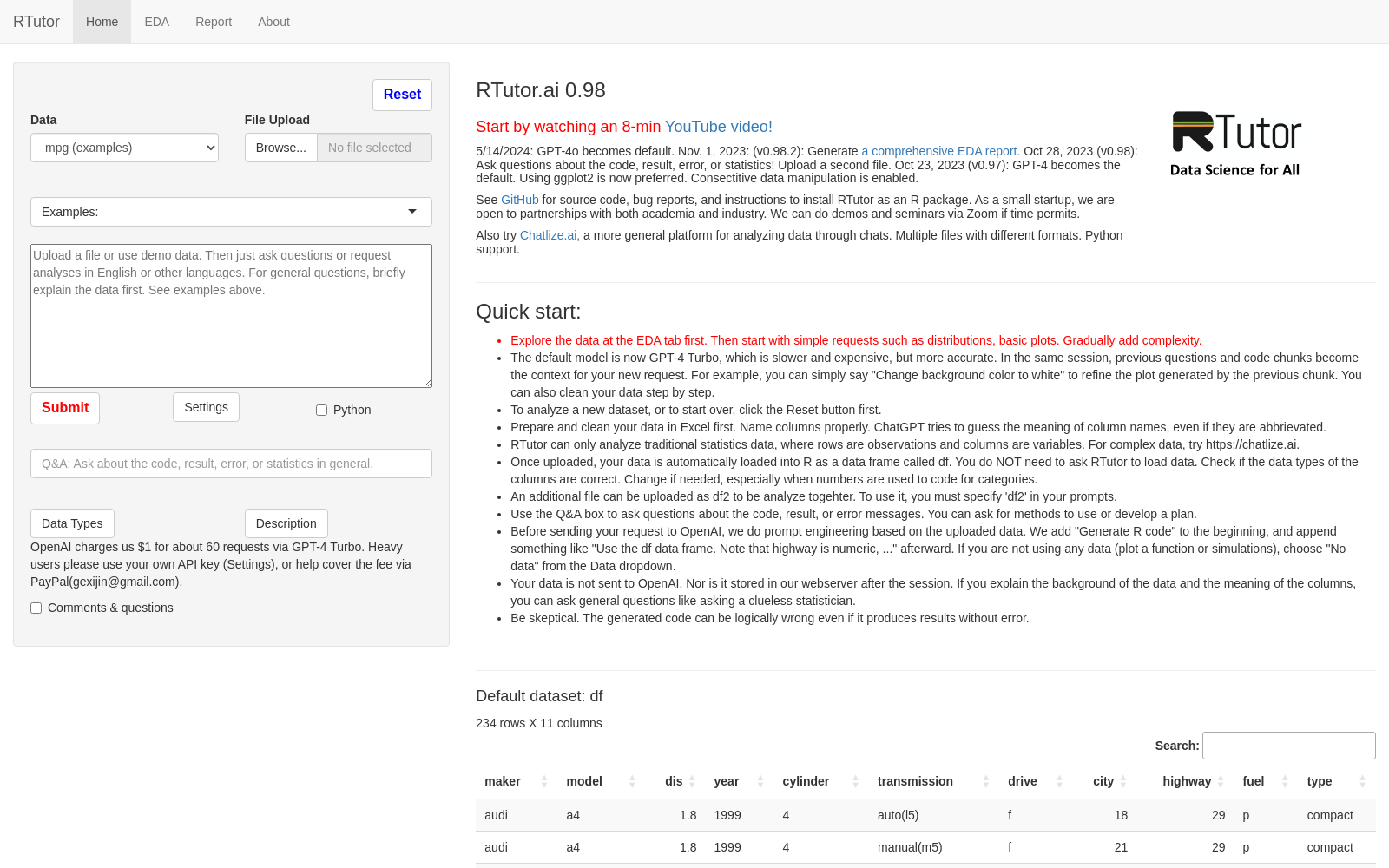The image size is (1389, 868).
Task: Click the No file selected field
Action: point(374,148)
